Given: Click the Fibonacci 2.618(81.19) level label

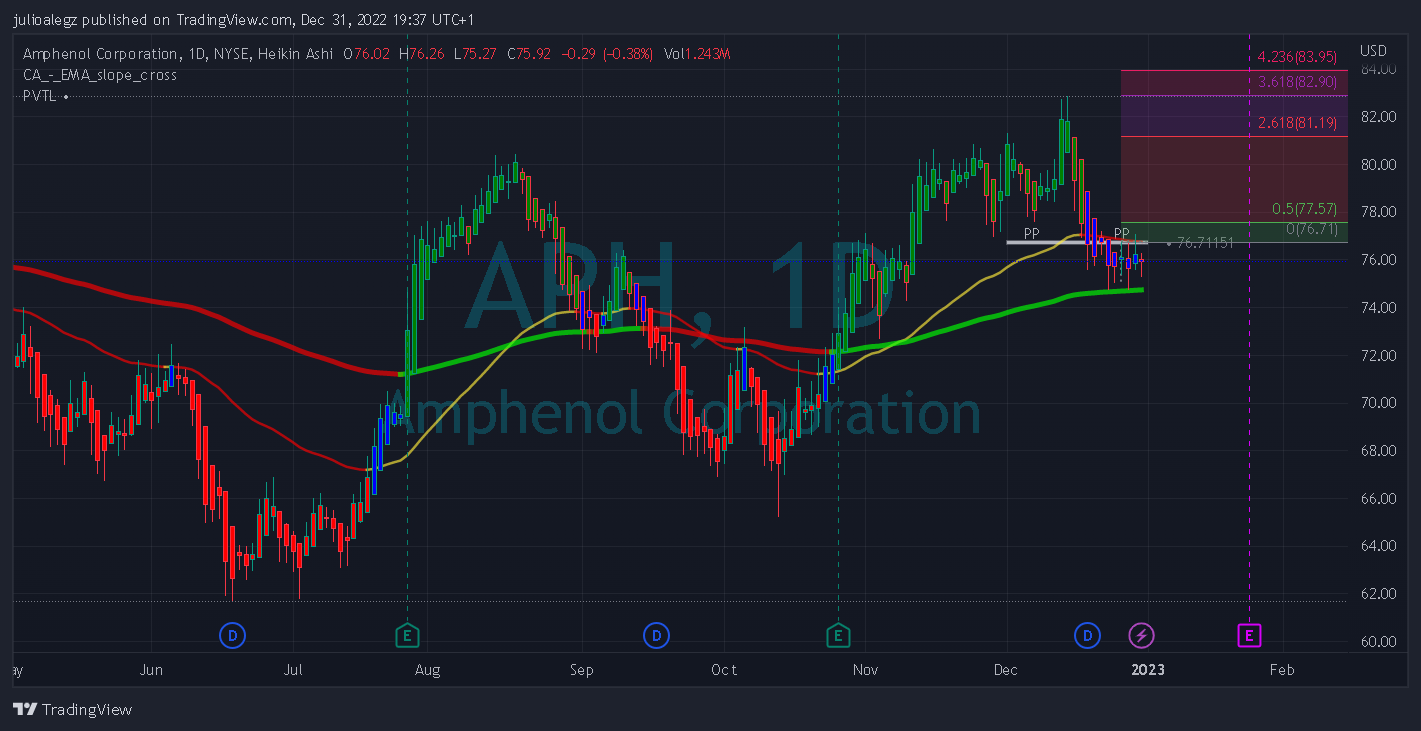Looking at the screenshot, I should (x=1297, y=123).
